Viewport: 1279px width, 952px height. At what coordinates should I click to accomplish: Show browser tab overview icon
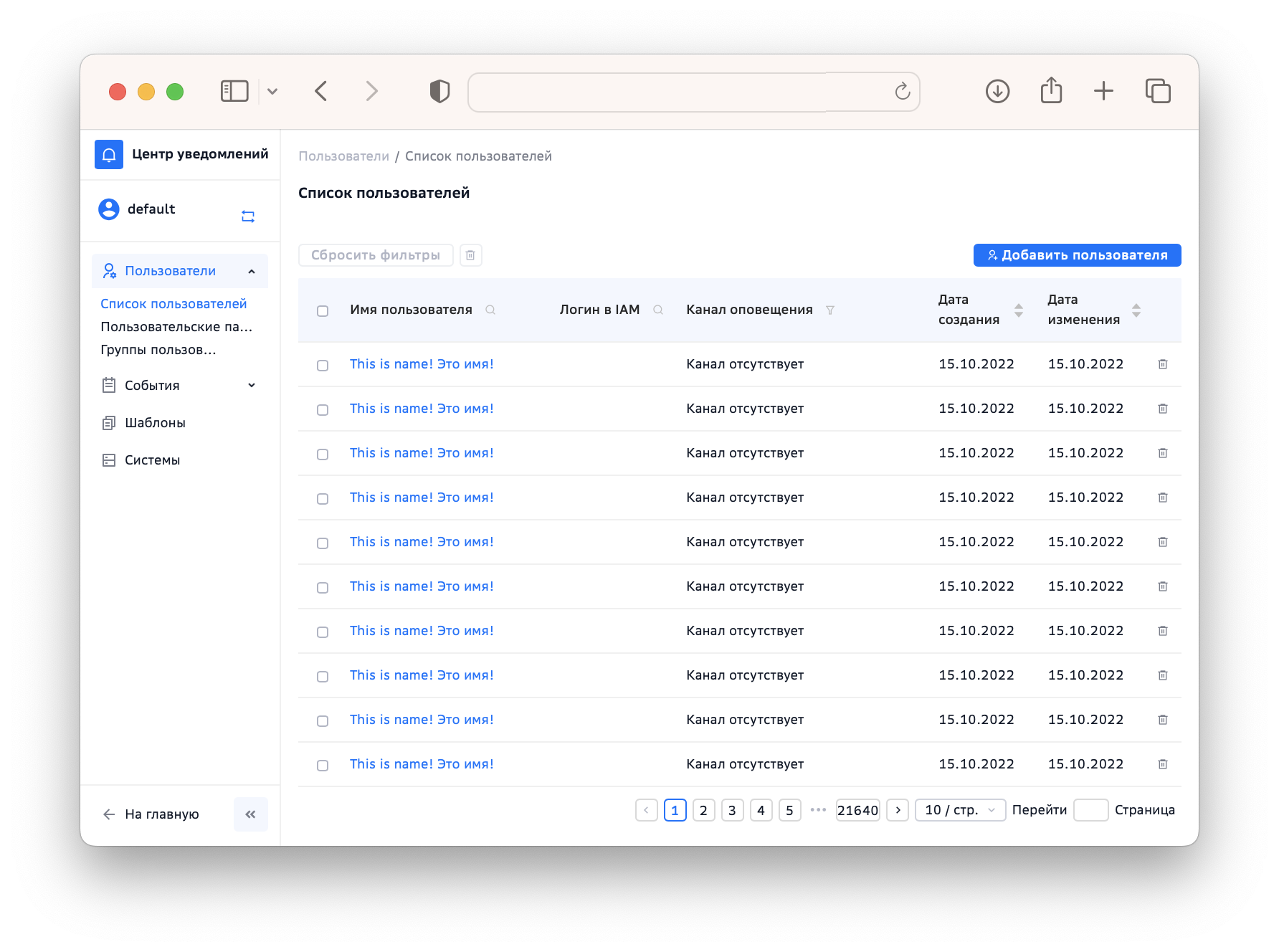pyautogui.click(x=1158, y=91)
